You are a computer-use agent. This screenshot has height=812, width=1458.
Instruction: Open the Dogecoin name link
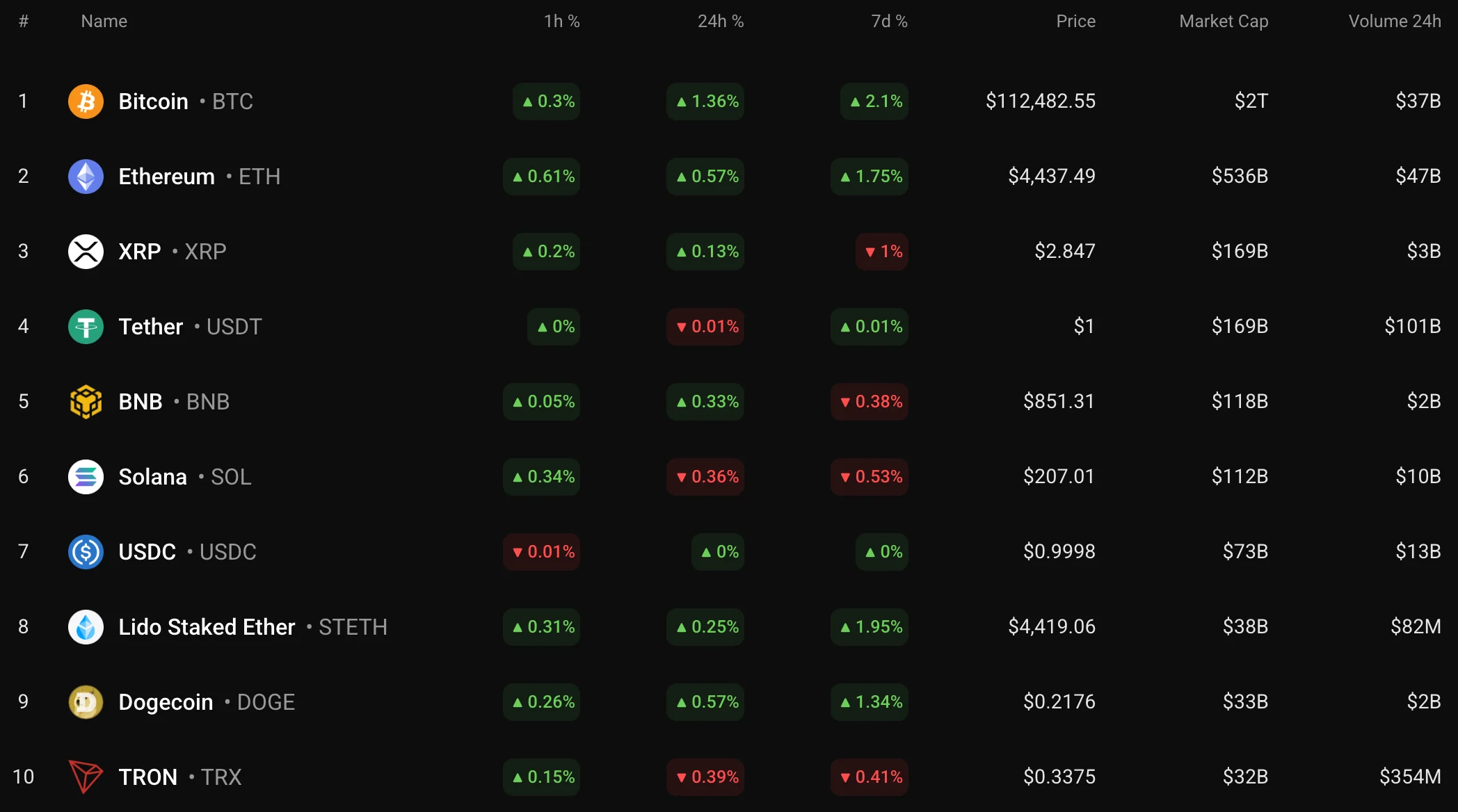click(x=166, y=702)
